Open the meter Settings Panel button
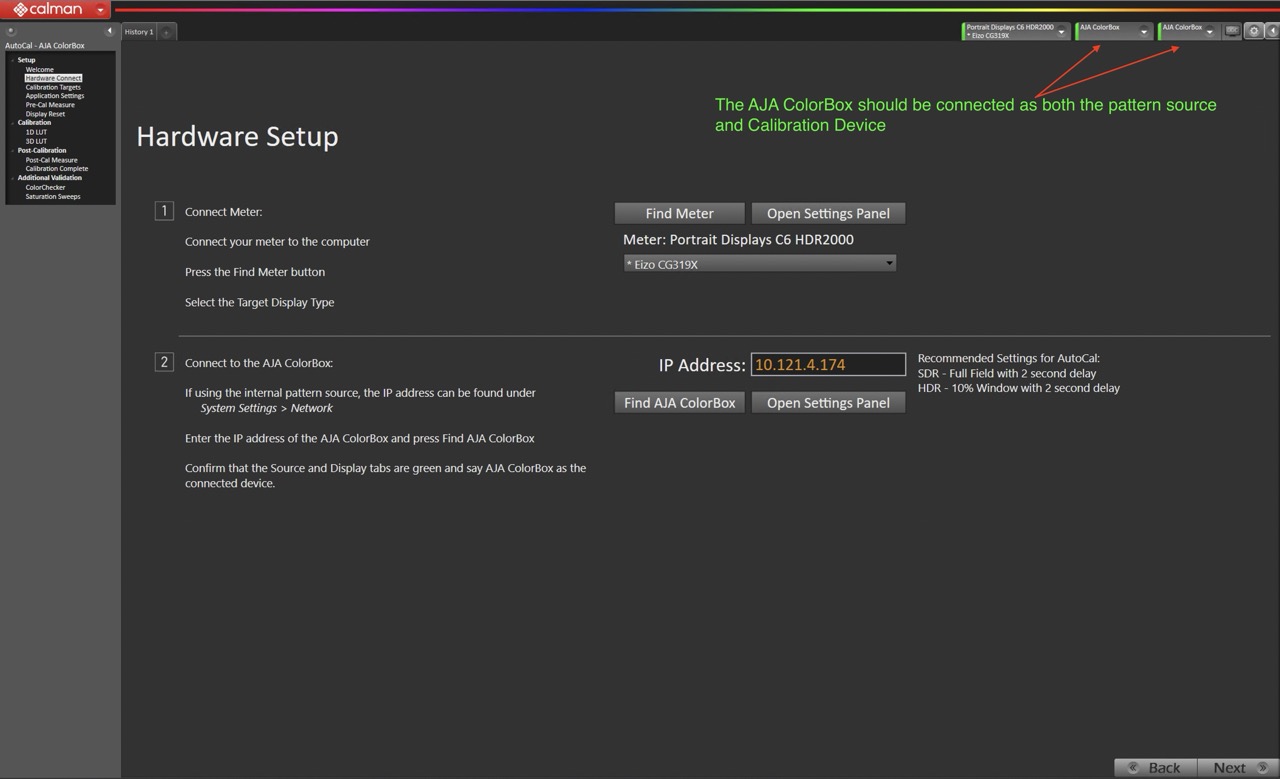1280x779 pixels. [828, 213]
